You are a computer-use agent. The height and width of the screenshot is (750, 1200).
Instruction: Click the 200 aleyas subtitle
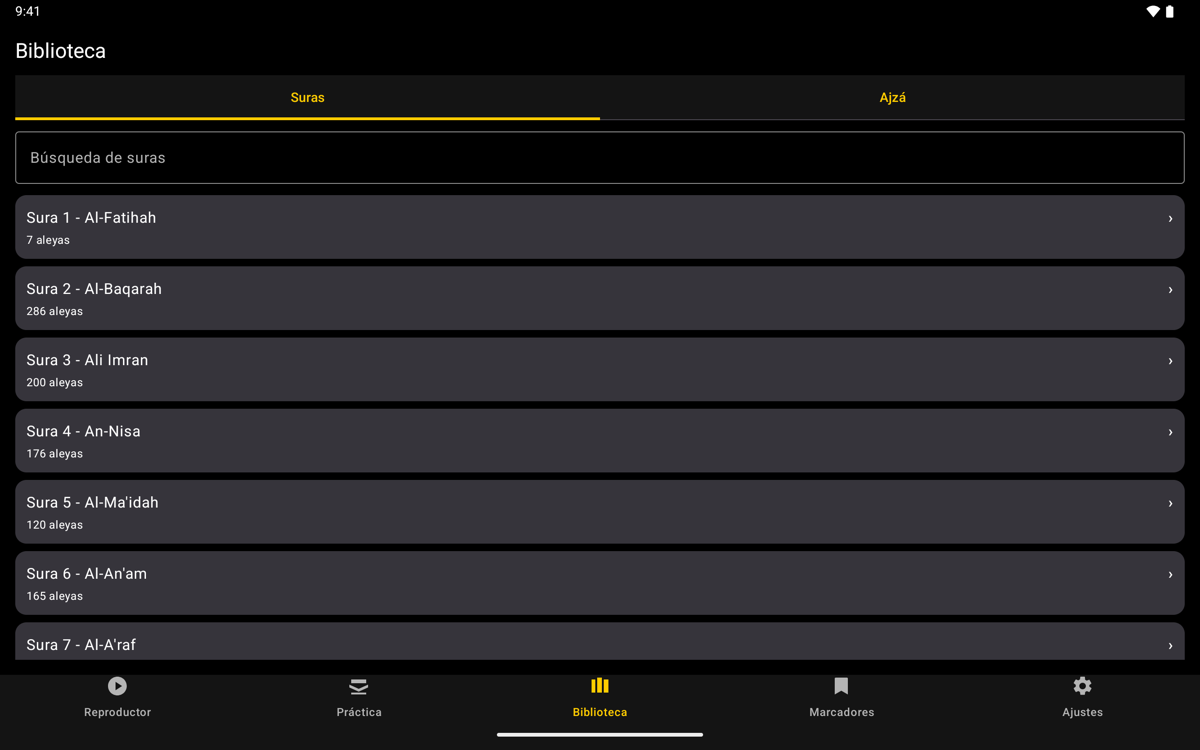54,382
